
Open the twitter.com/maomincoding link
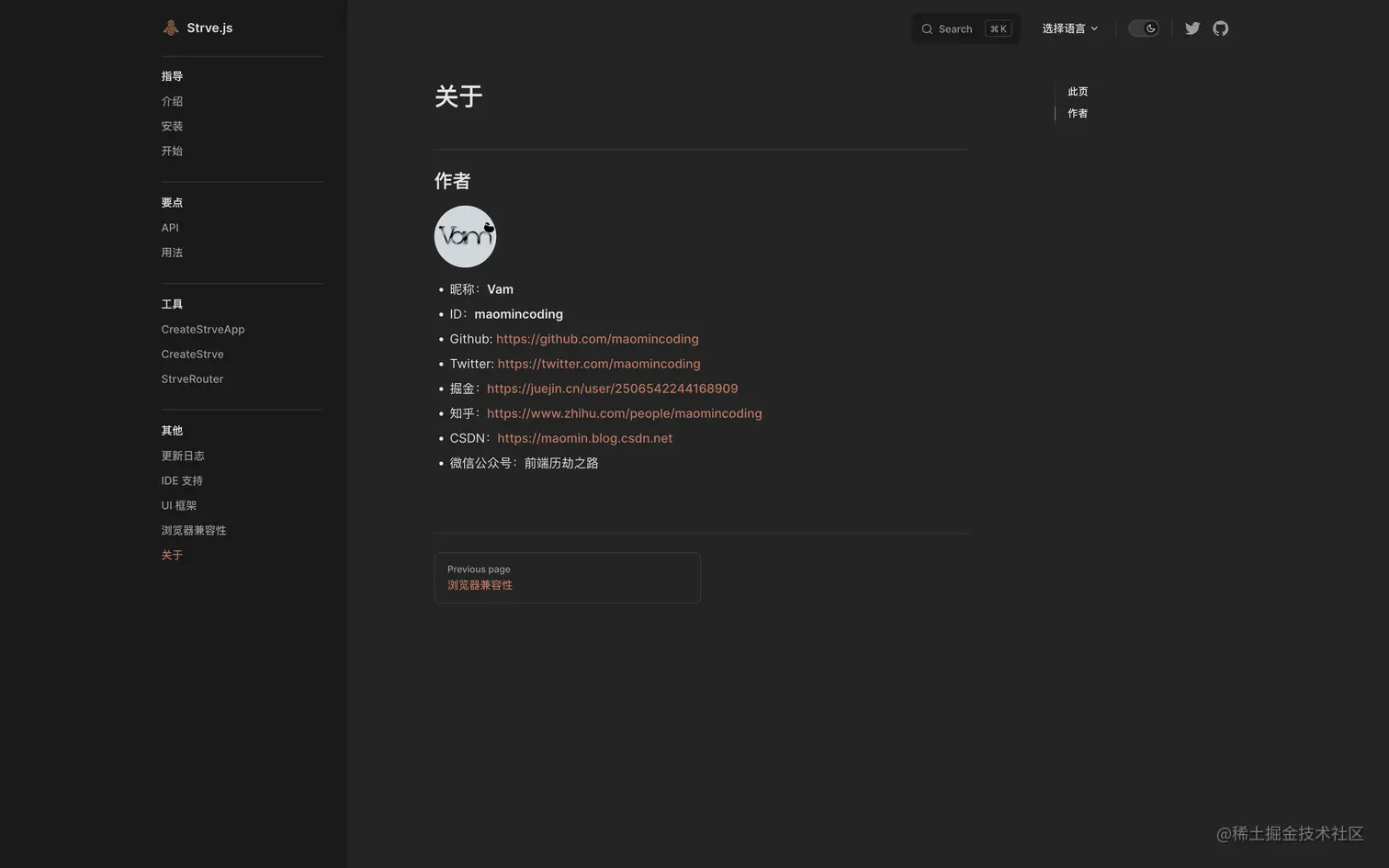click(x=599, y=364)
